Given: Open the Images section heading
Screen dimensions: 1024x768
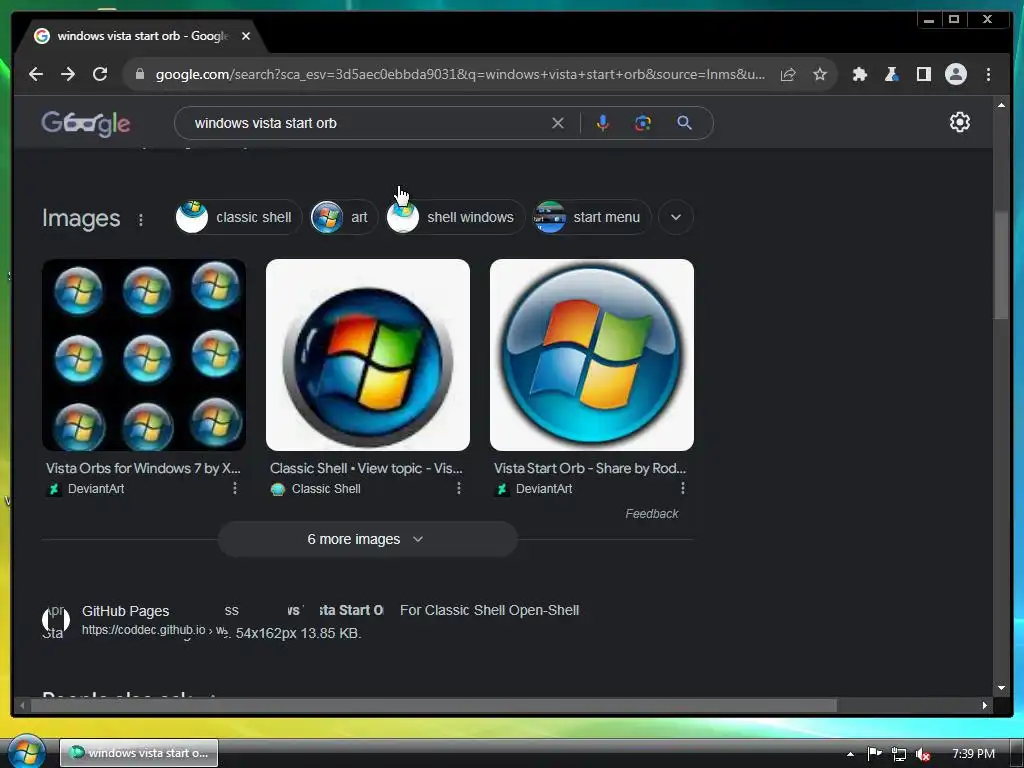Looking at the screenshot, I should click(81, 218).
